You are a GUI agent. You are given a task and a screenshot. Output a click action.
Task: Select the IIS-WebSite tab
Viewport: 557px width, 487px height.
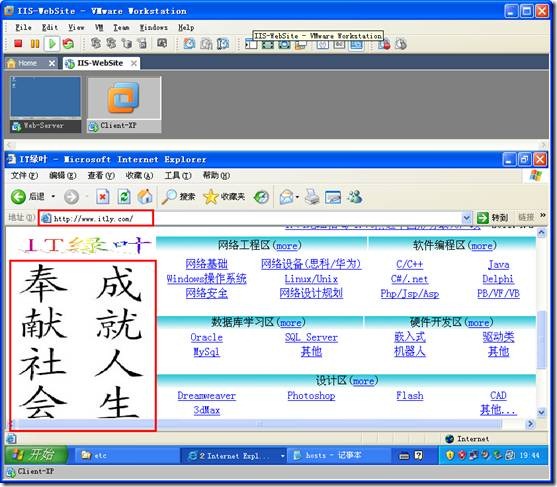click(x=100, y=63)
